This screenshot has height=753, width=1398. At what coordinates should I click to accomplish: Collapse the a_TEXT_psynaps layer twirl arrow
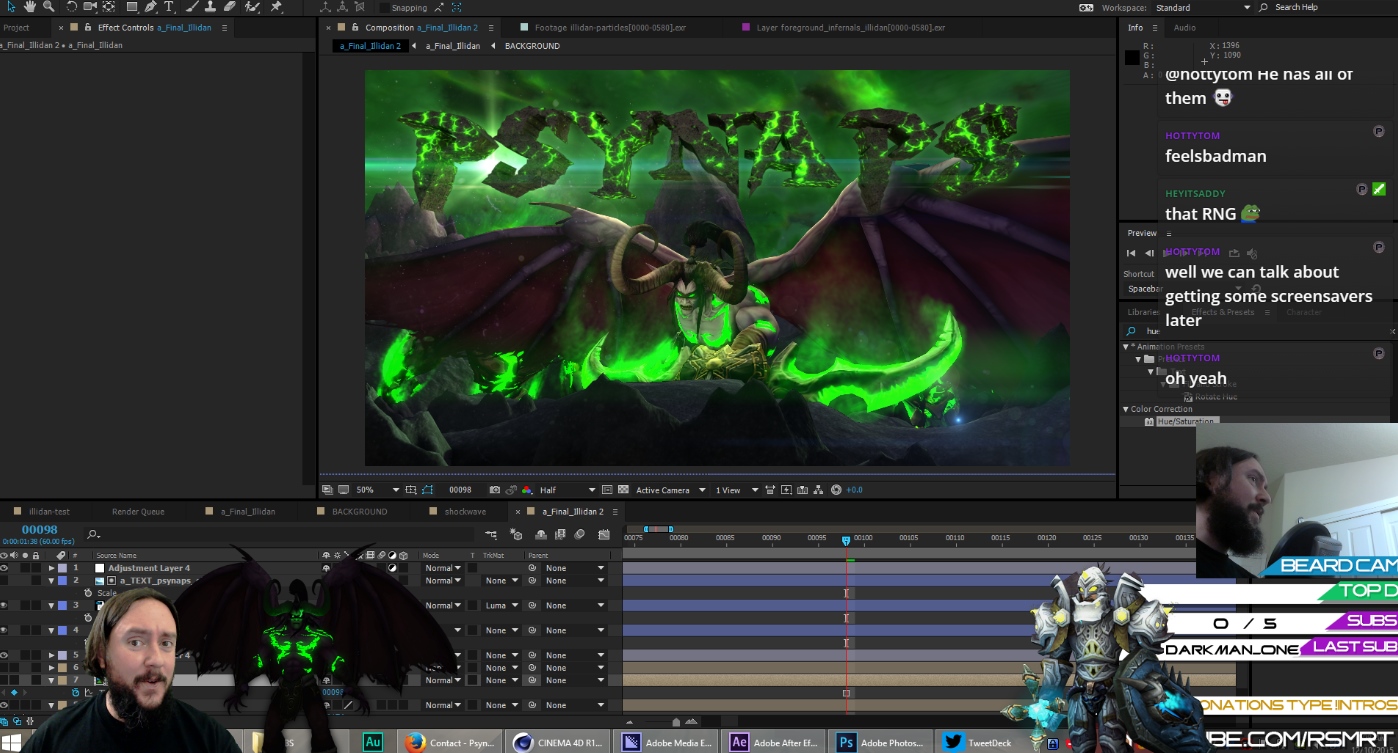(x=51, y=580)
